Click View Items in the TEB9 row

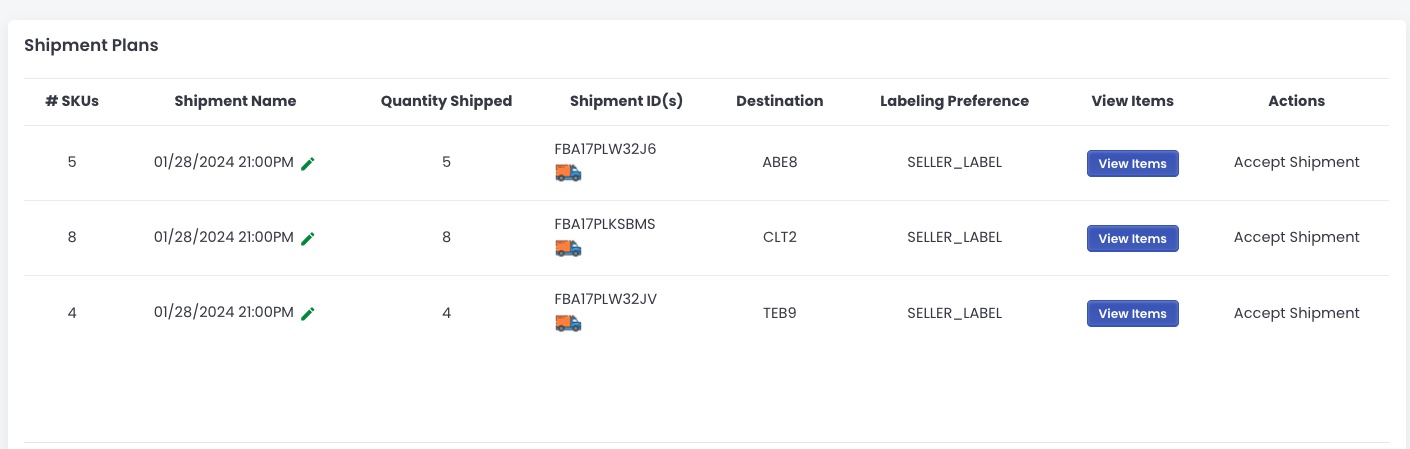[1133, 313]
